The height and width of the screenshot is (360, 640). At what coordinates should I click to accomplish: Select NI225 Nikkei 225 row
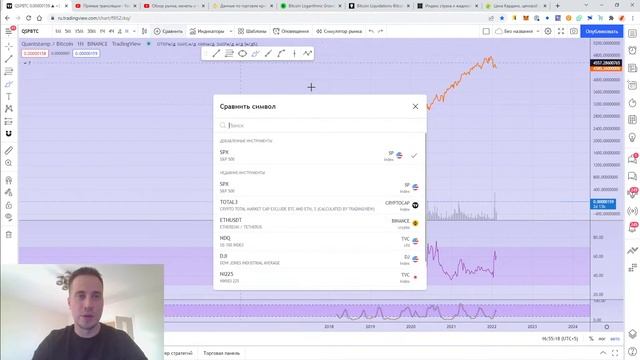click(x=320, y=277)
